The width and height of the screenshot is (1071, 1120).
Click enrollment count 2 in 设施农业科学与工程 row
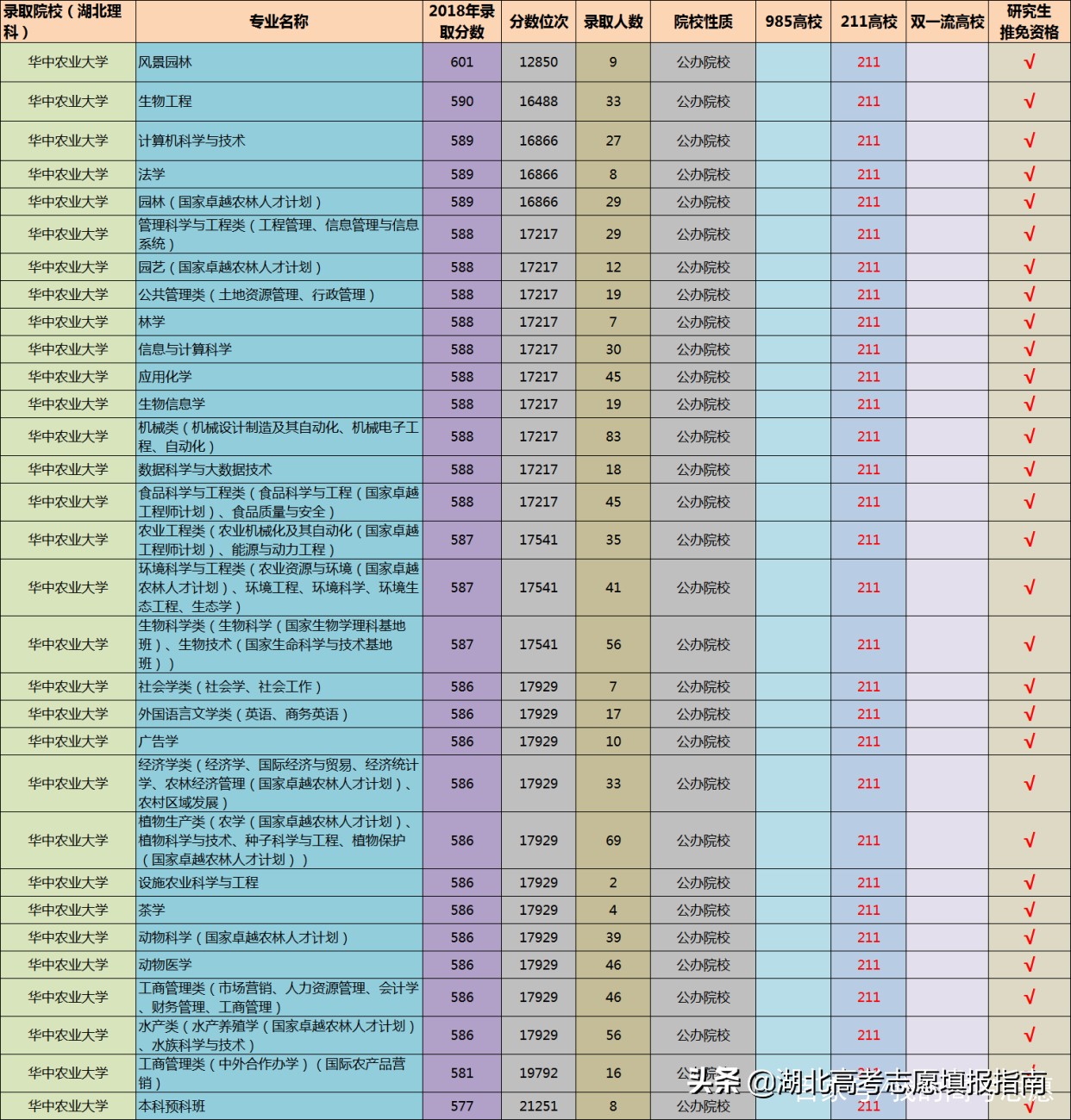tap(613, 883)
